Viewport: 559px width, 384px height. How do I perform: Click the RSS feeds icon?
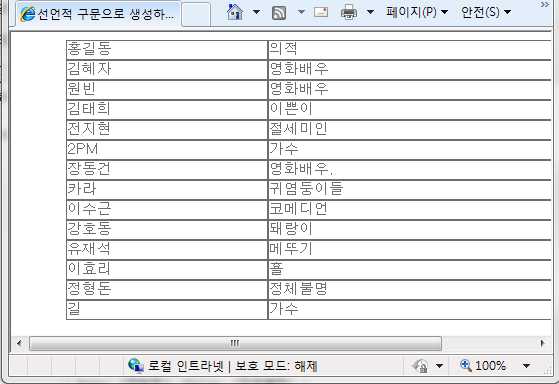279,13
